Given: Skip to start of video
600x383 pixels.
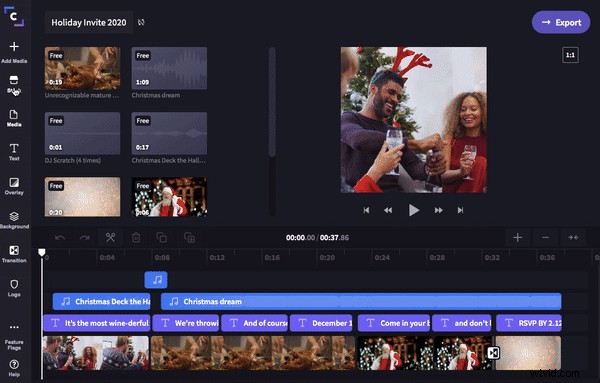Looking at the screenshot, I should pyautogui.click(x=366, y=210).
